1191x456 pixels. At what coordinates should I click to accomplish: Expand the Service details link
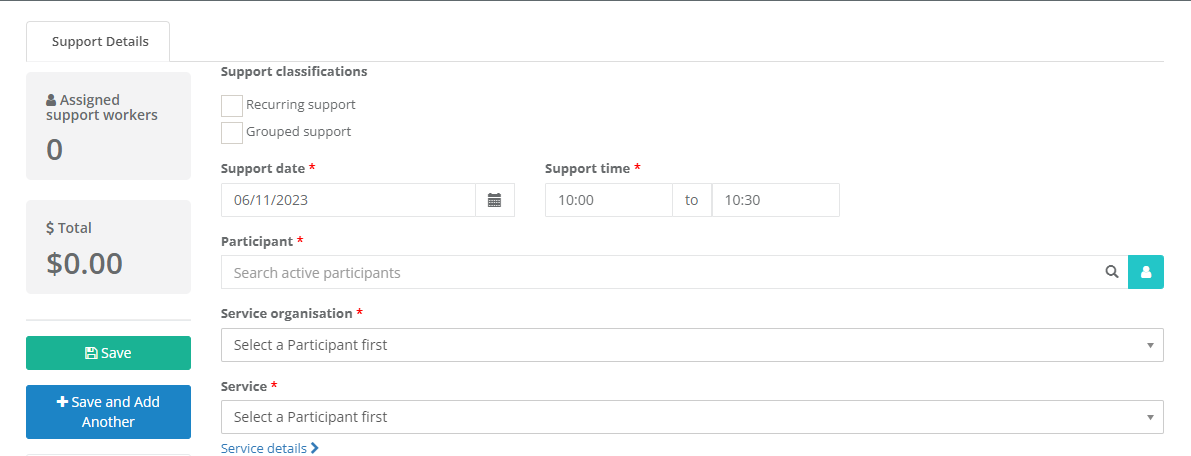(270, 448)
